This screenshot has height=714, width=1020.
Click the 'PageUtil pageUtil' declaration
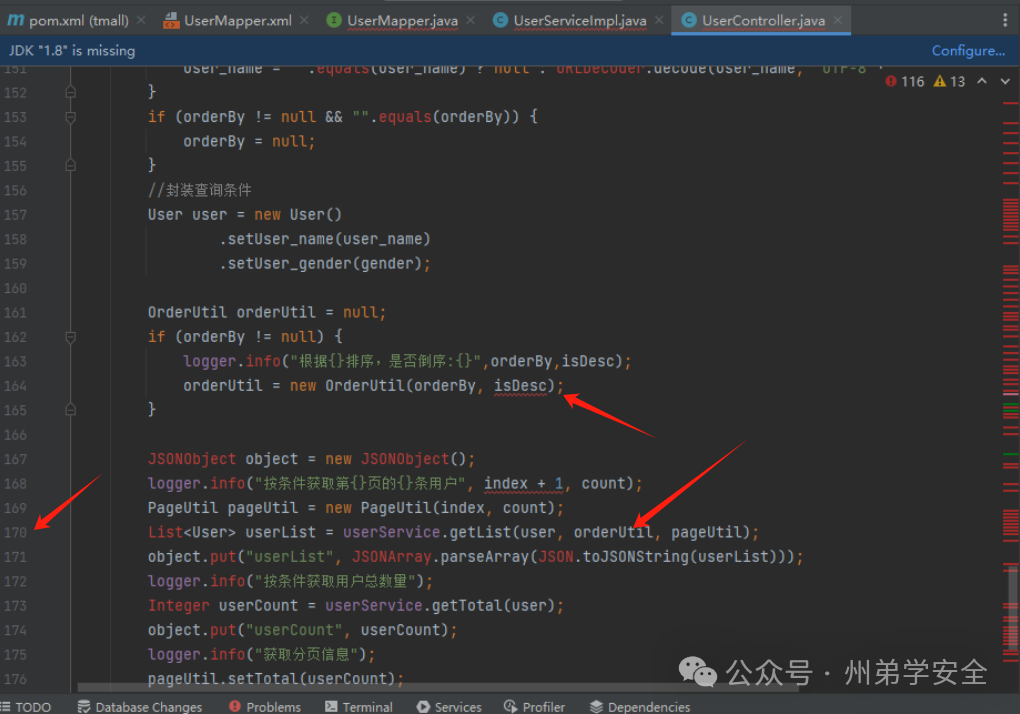222,508
